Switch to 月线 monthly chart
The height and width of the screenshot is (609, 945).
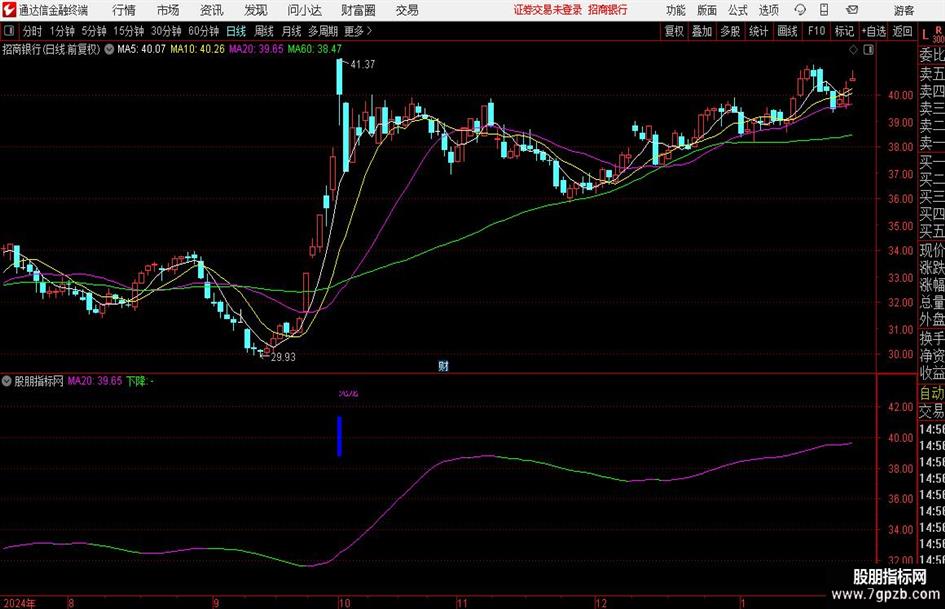click(x=292, y=31)
